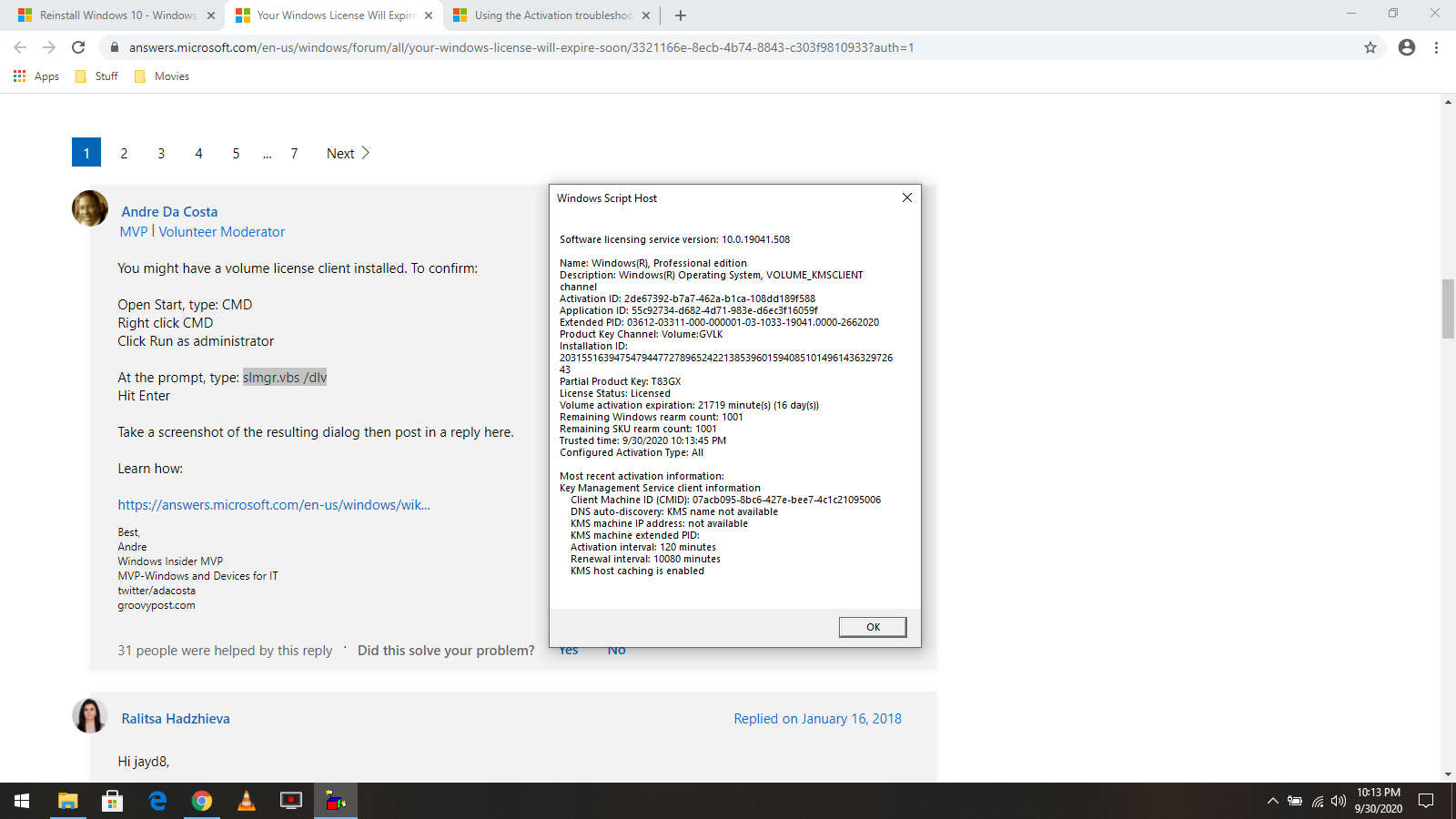Click Ralitsa Hadzhieva's avatar picture
This screenshot has height=819, width=1456.
point(90,715)
